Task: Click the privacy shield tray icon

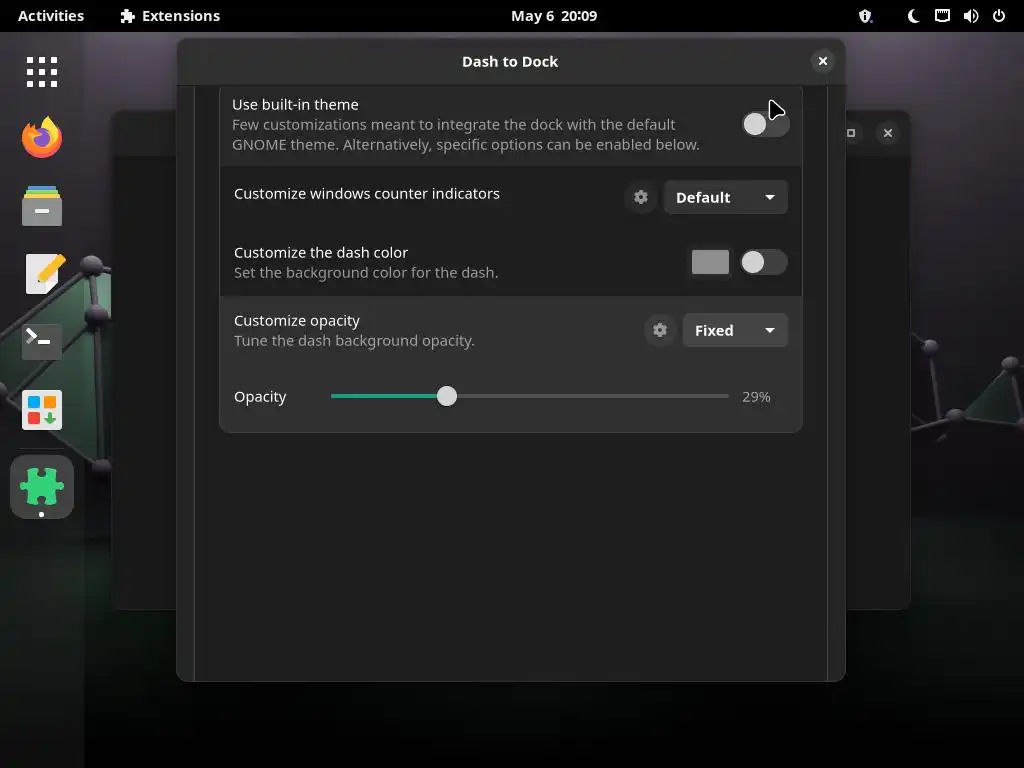Action: [865, 16]
